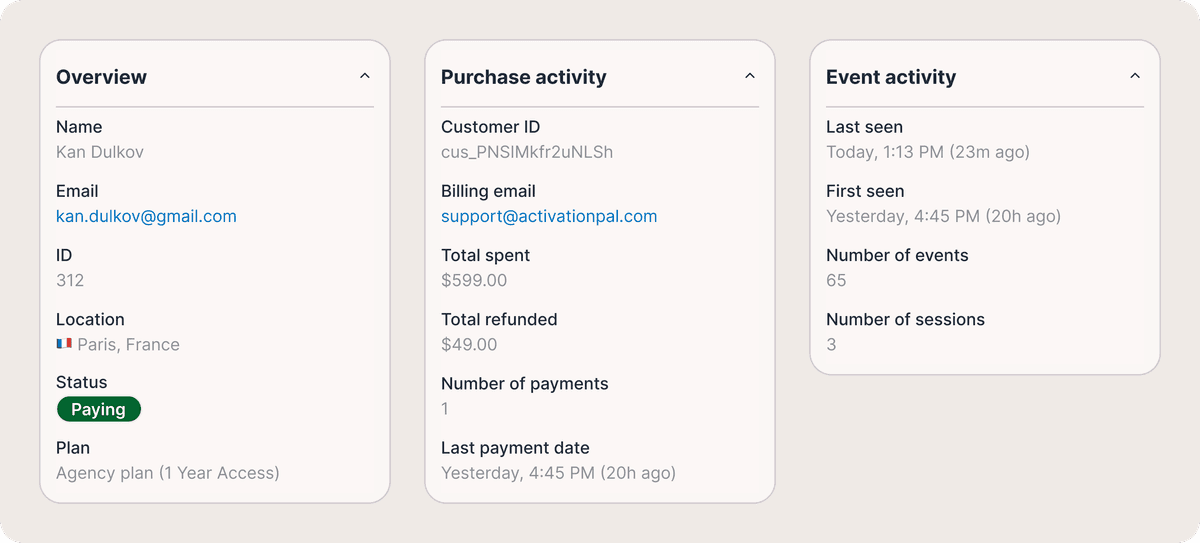Click the Purchase activity heading

523,77
